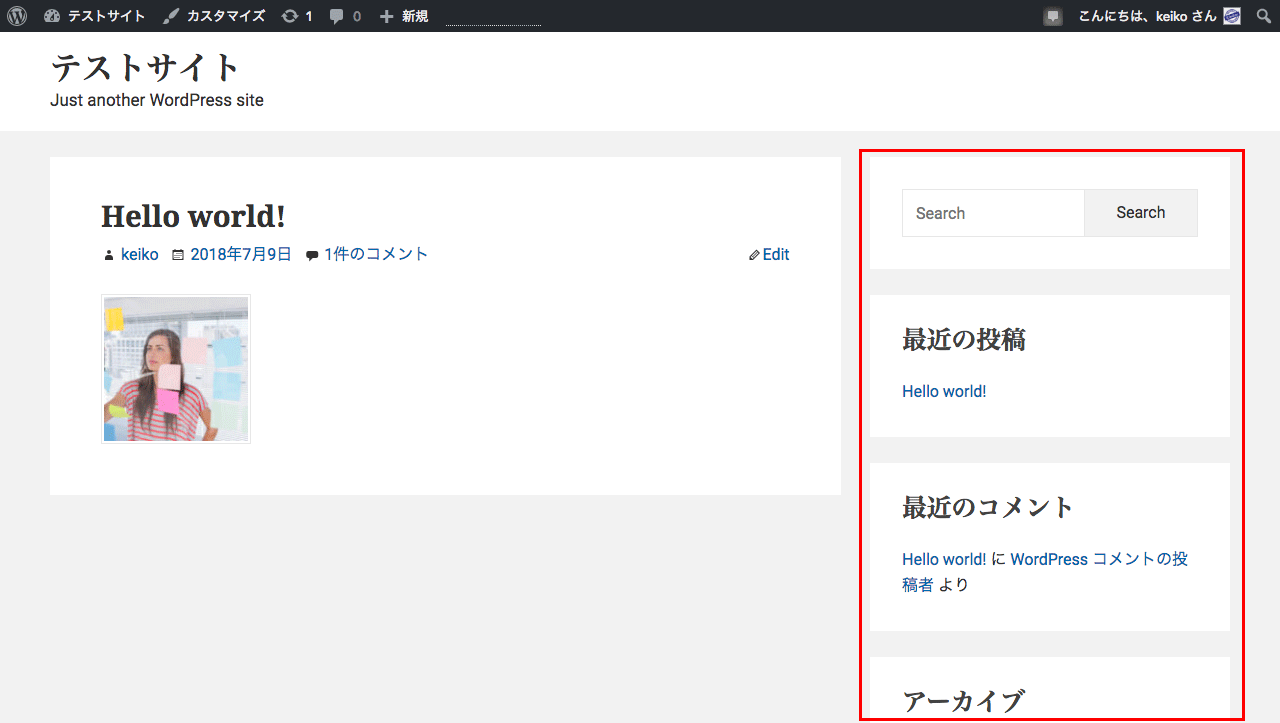Open the admin bar search magnifier
Image resolution: width=1280 pixels, height=723 pixels.
click(1264, 16)
